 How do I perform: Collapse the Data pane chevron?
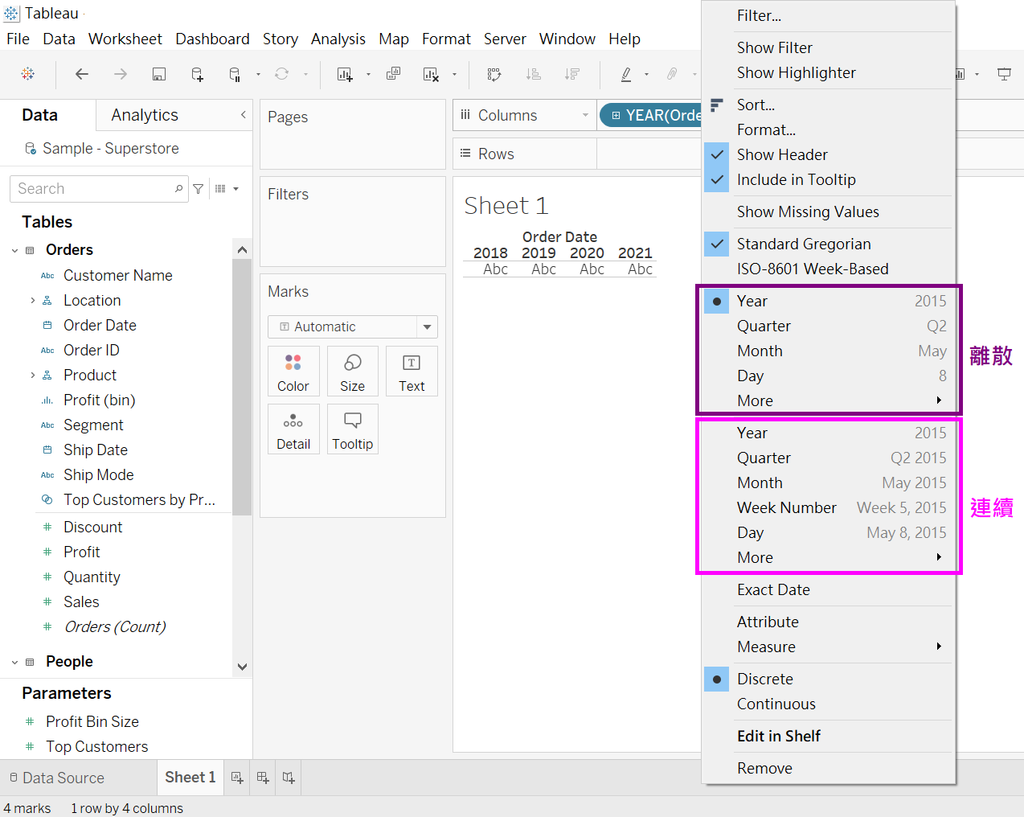click(243, 115)
